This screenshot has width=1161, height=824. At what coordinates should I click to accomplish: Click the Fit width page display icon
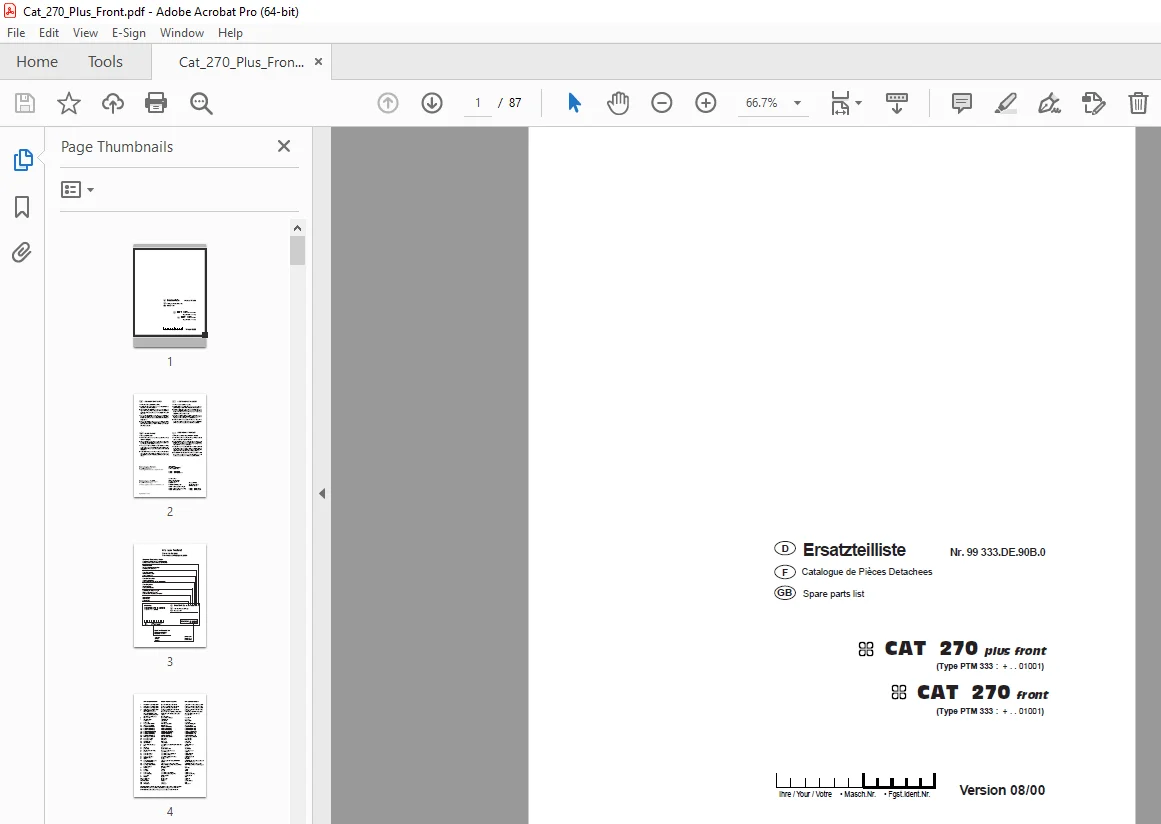[840, 103]
